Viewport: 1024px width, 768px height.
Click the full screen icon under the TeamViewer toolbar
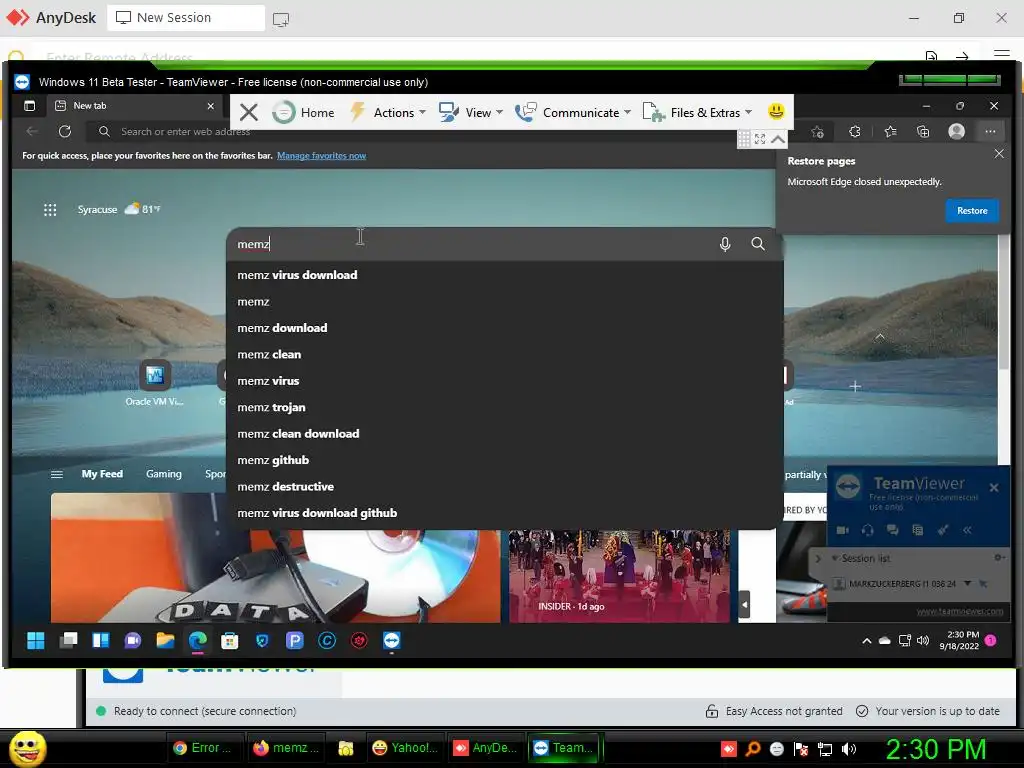pyautogui.click(x=760, y=139)
